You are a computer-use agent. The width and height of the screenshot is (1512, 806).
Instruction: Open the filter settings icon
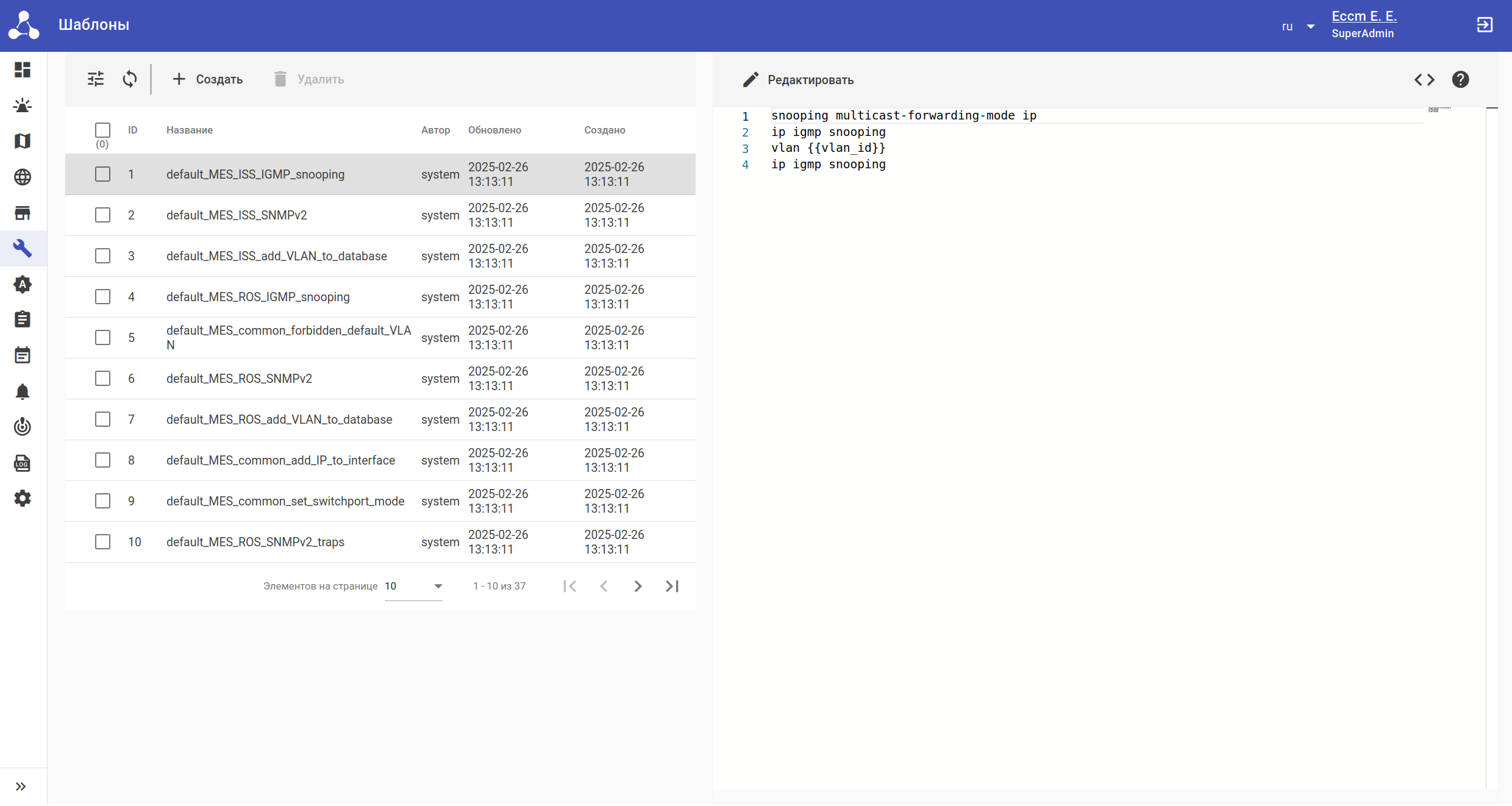pos(96,79)
